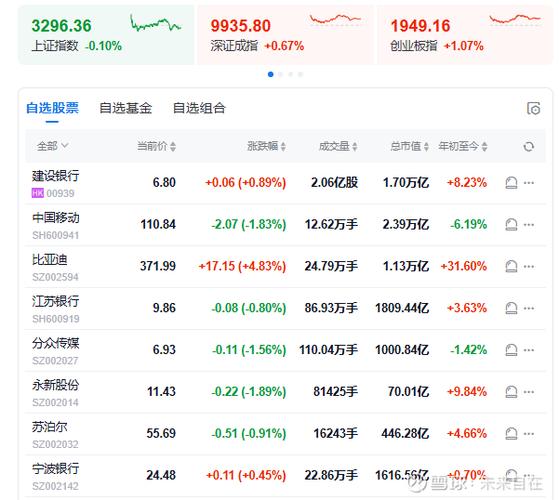Open 宁波银行 stock page

pyautogui.click(x=56, y=468)
